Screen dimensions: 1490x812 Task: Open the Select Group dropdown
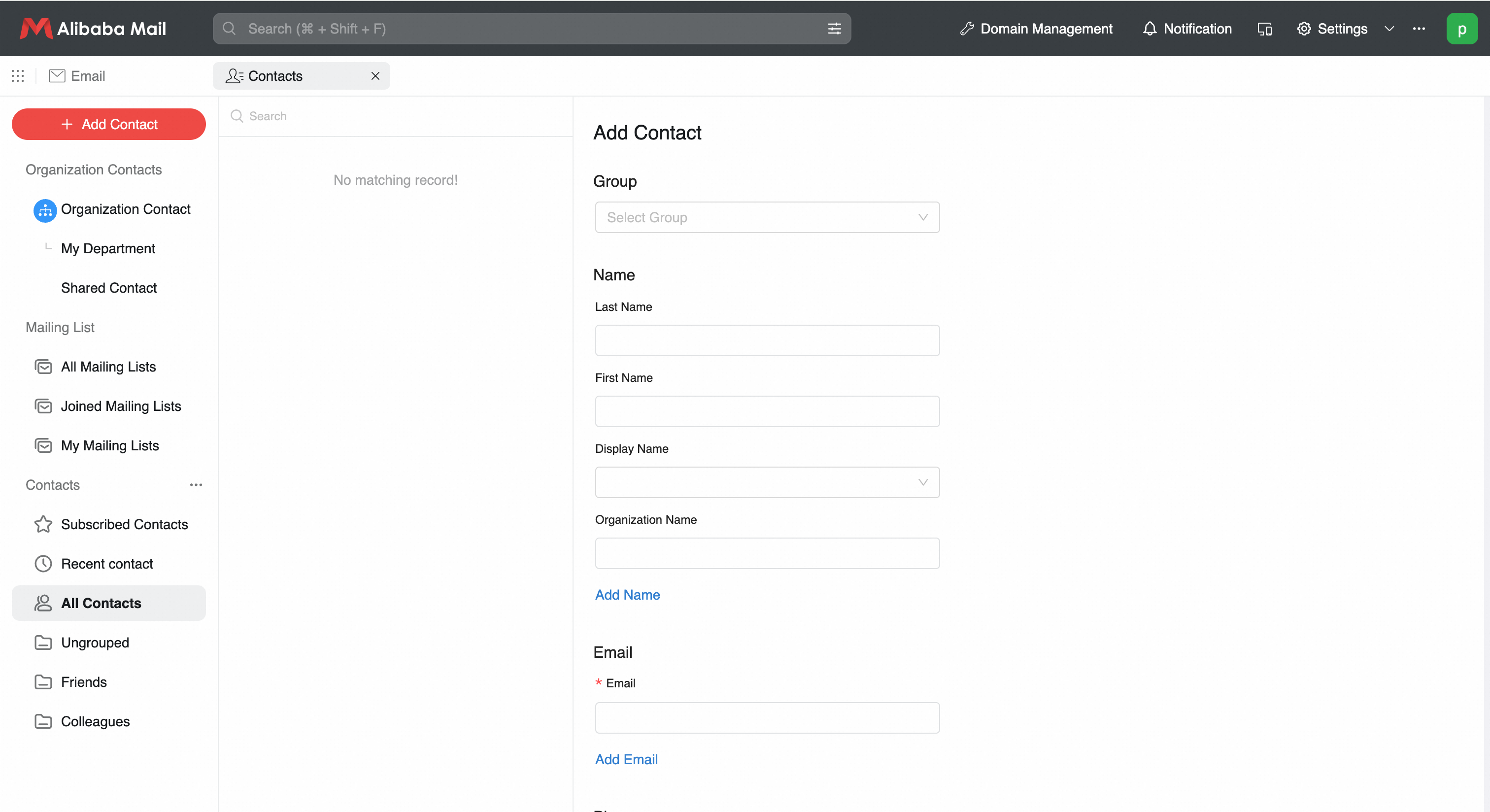click(767, 217)
